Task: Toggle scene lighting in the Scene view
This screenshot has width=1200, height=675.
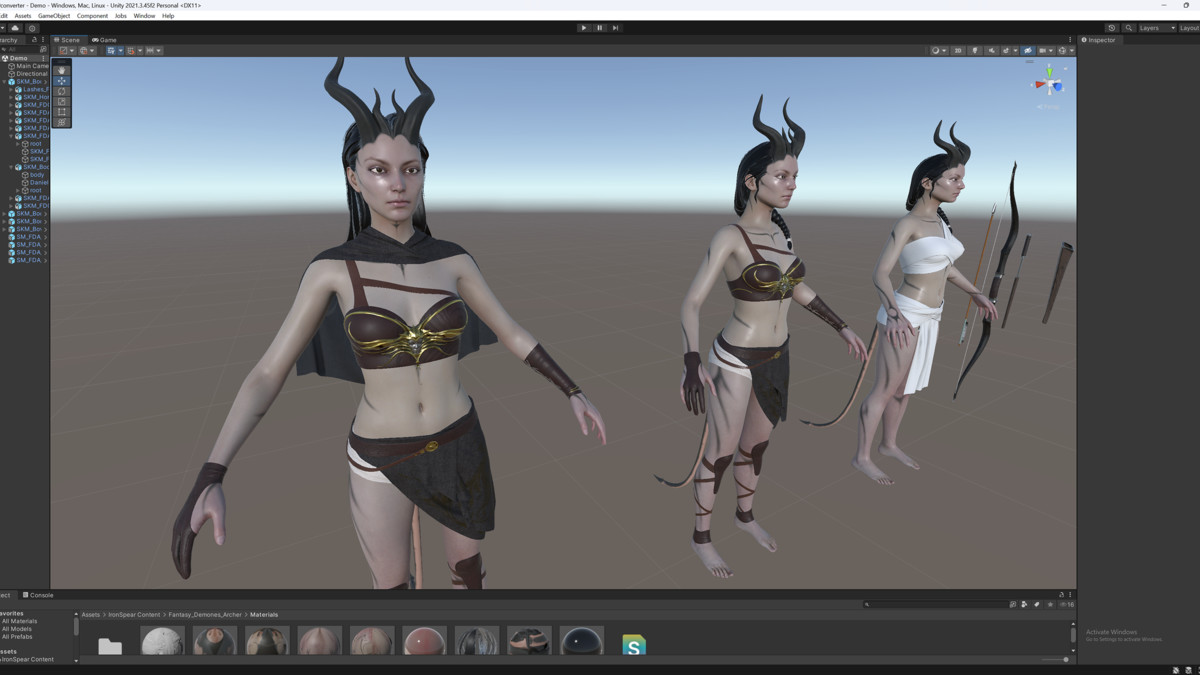Action: coord(976,50)
